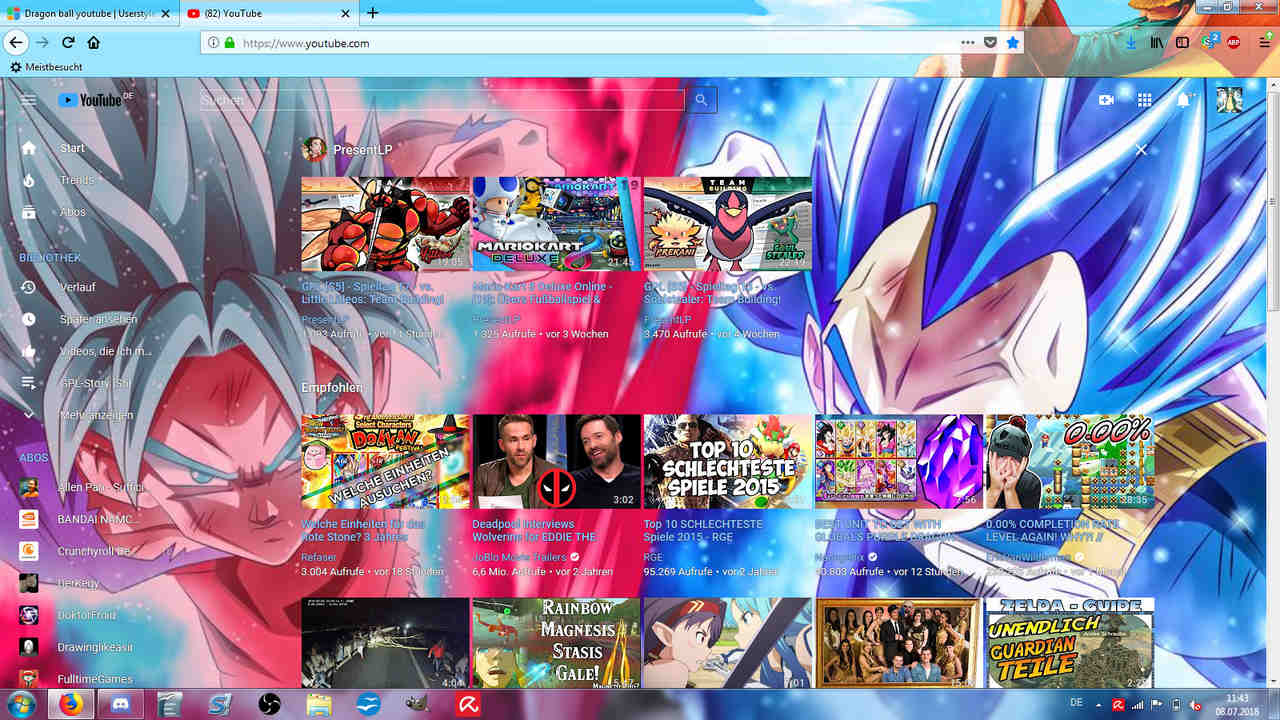Open GIMP from the taskbar
This screenshot has height=720, width=1280.
[417, 705]
